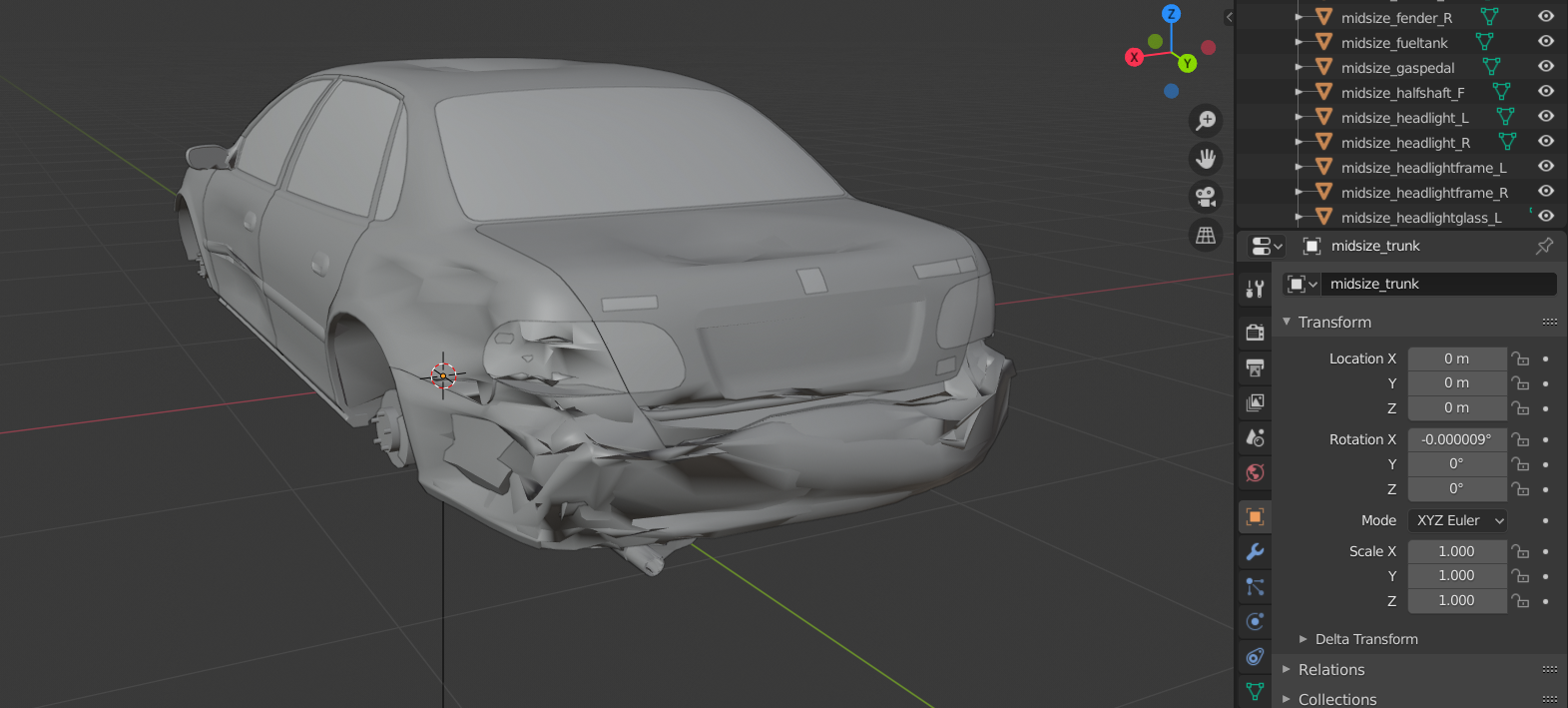Open the Physics properties tab
This screenshot has height=708, width=1568.
(x=1255, y=621)
